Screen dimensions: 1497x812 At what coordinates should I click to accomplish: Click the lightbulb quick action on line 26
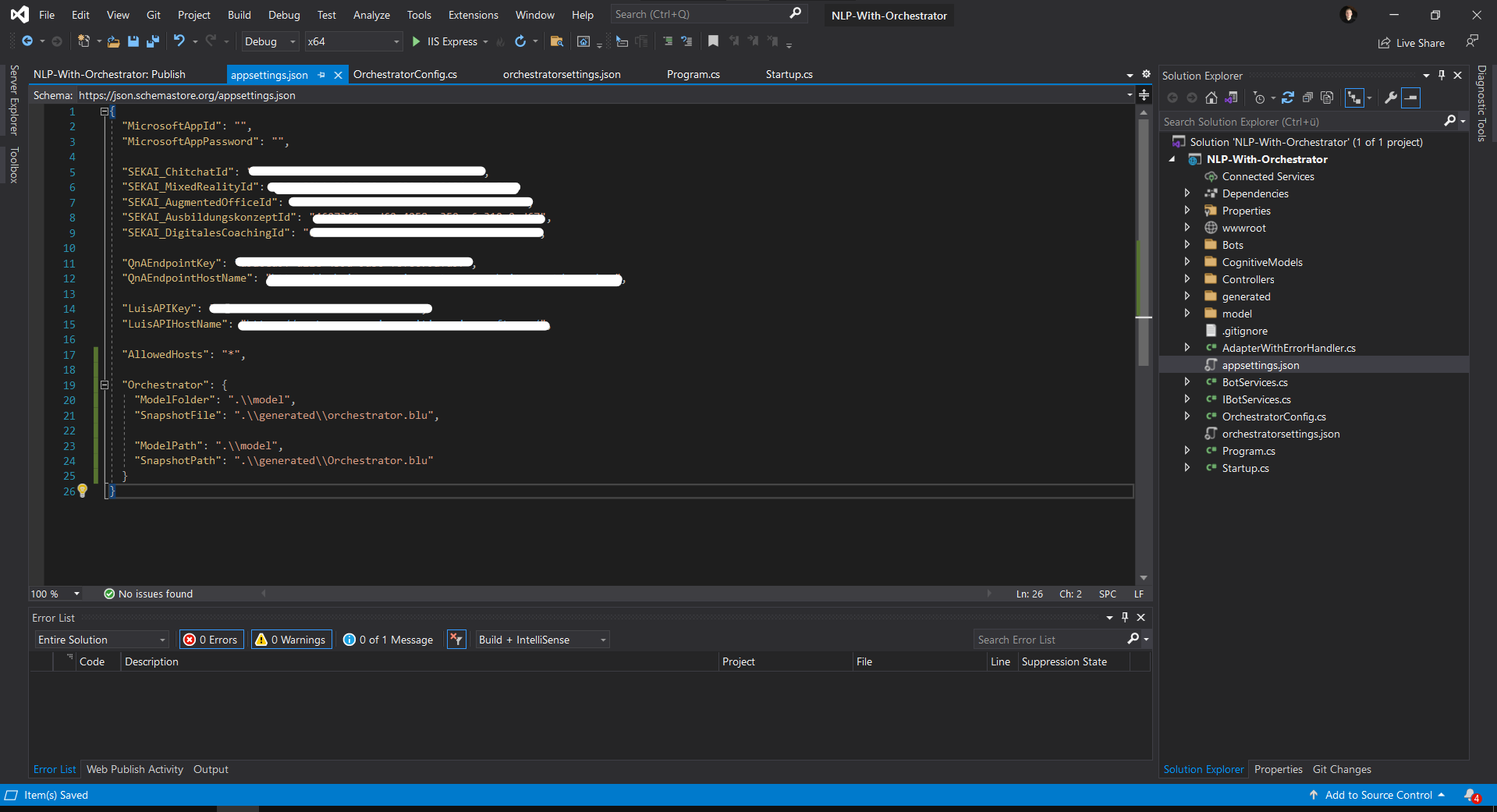point(82,491)
